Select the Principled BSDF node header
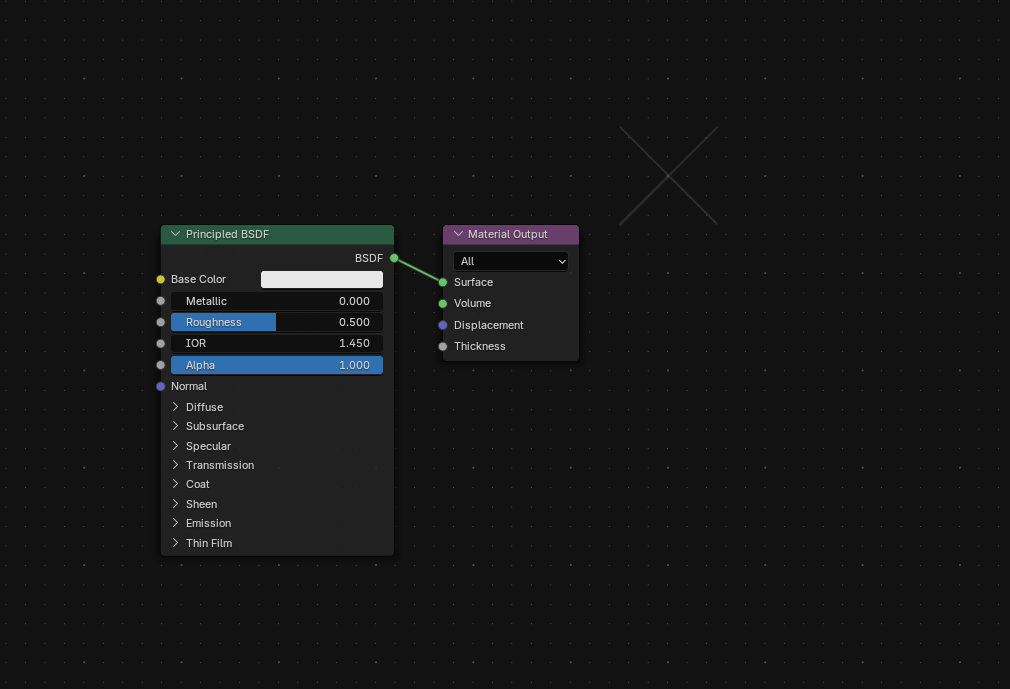This screenshot has height=689, width=1010. click(x=277, y=234)
